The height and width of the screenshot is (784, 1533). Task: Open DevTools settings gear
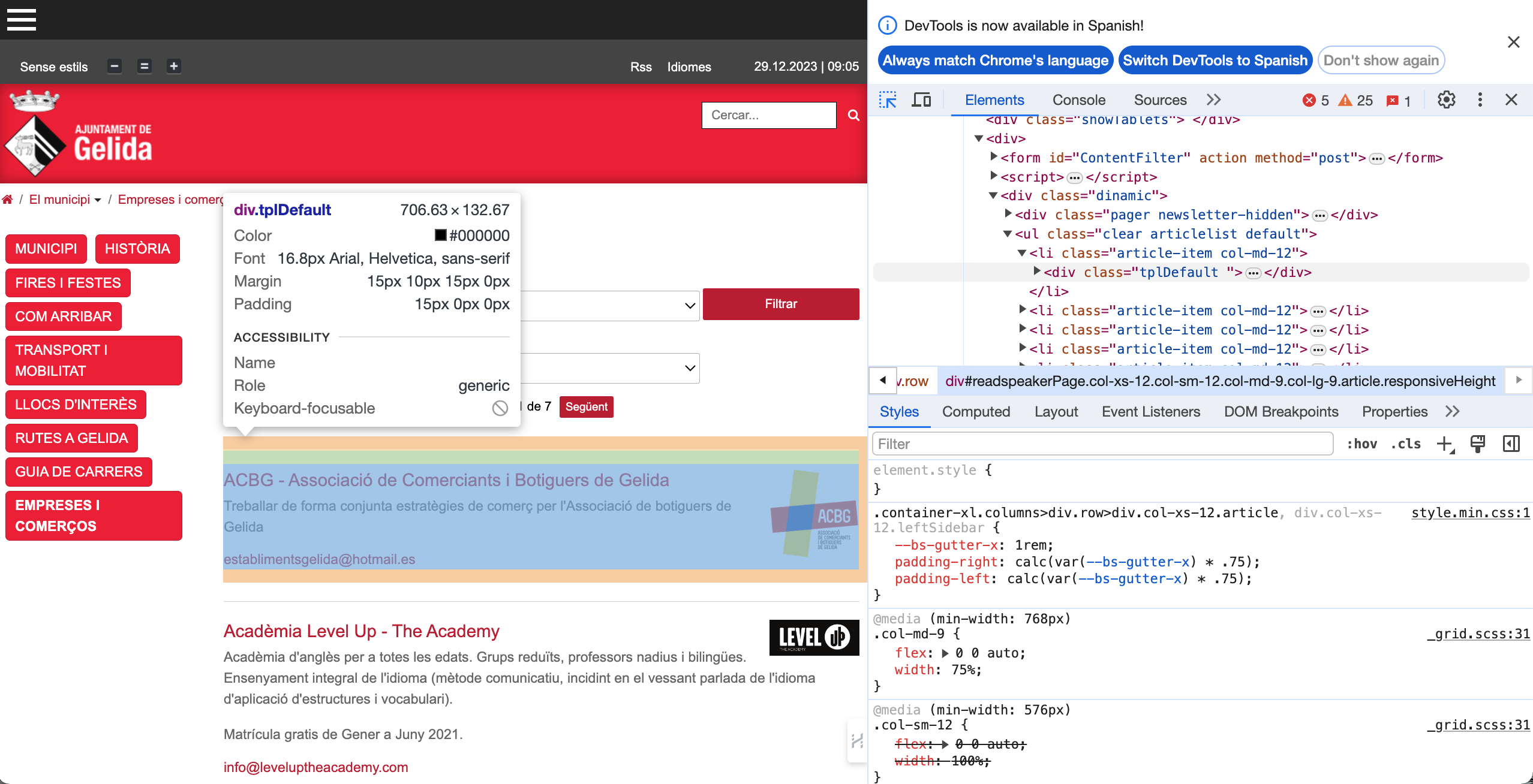pos(1447,100)
